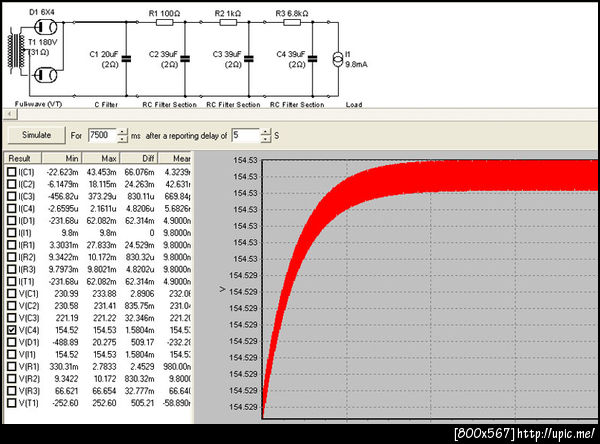Enable the V(R1) result checkbox
600x444 pixels.
pos(12,367)
